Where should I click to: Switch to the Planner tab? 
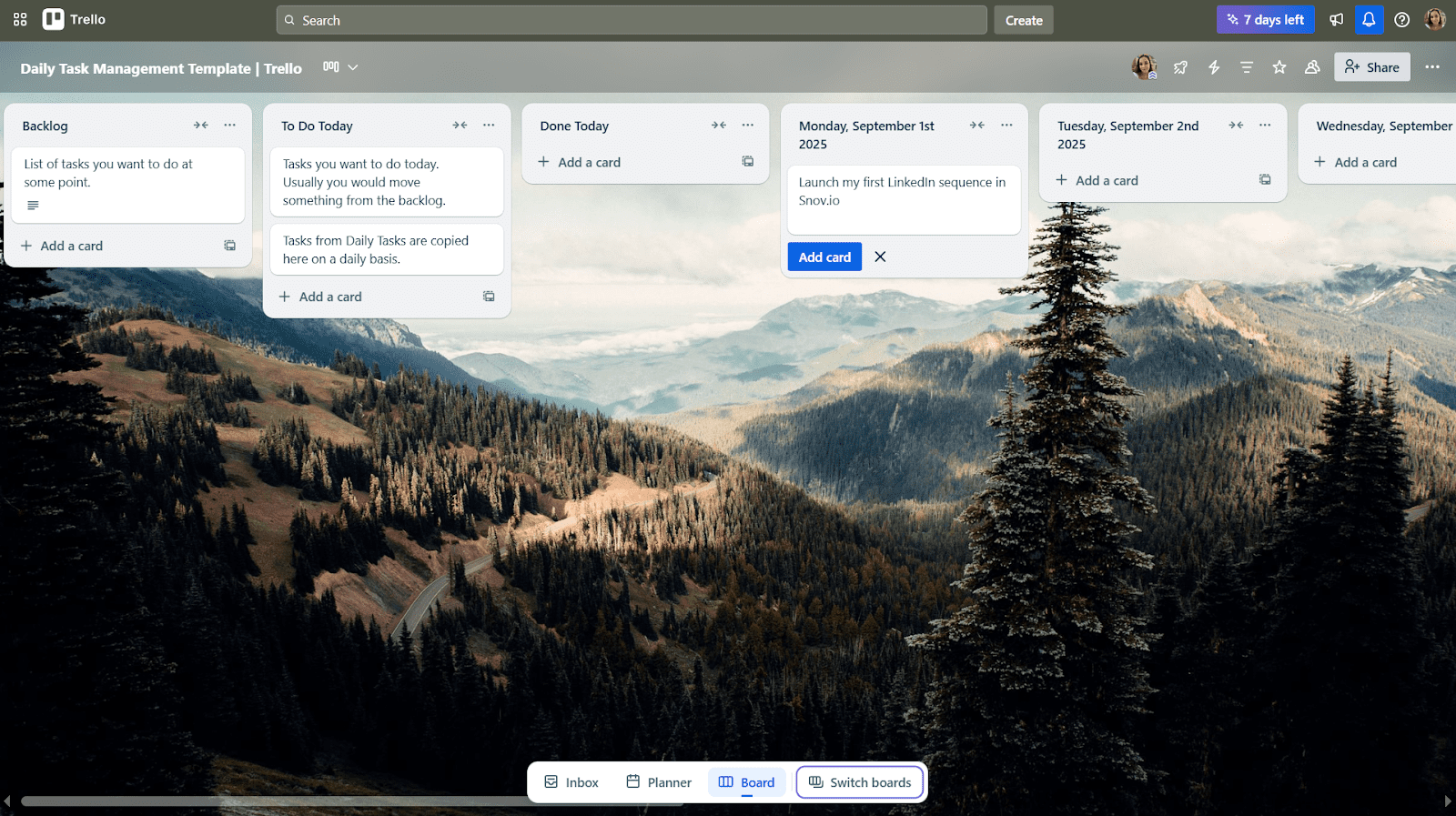coord(659,782)
